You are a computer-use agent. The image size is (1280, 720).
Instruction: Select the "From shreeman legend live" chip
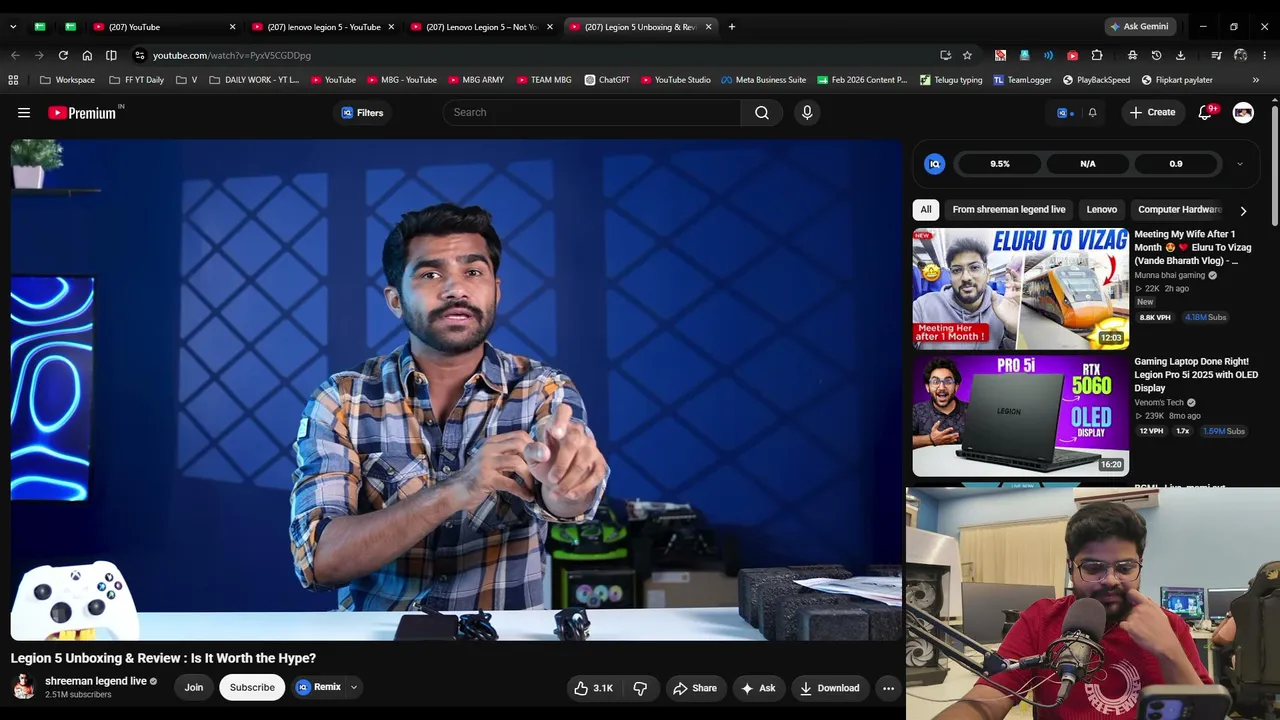[1009, 210]
